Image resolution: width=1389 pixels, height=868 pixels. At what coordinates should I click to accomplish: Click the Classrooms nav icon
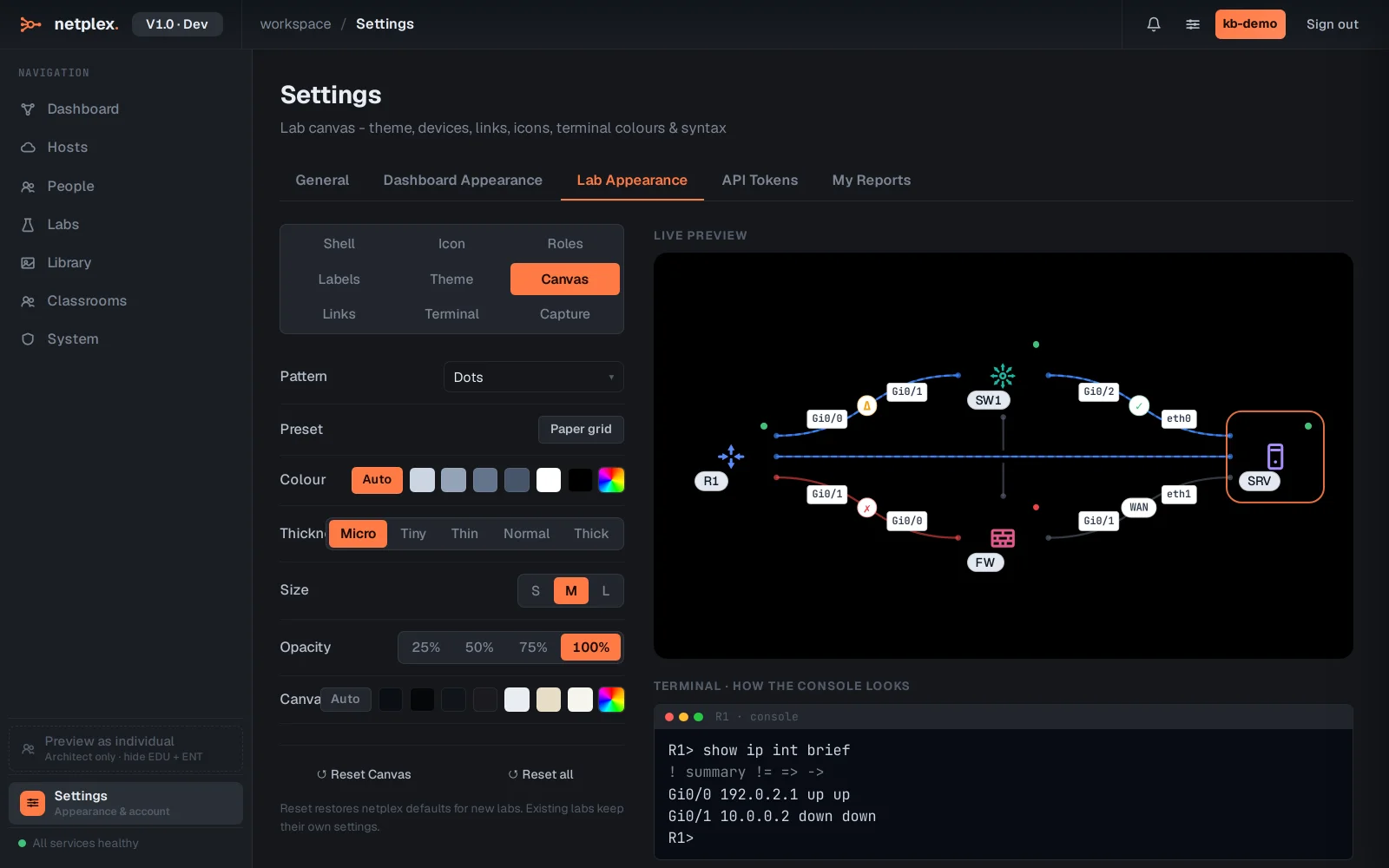(28, 301)
